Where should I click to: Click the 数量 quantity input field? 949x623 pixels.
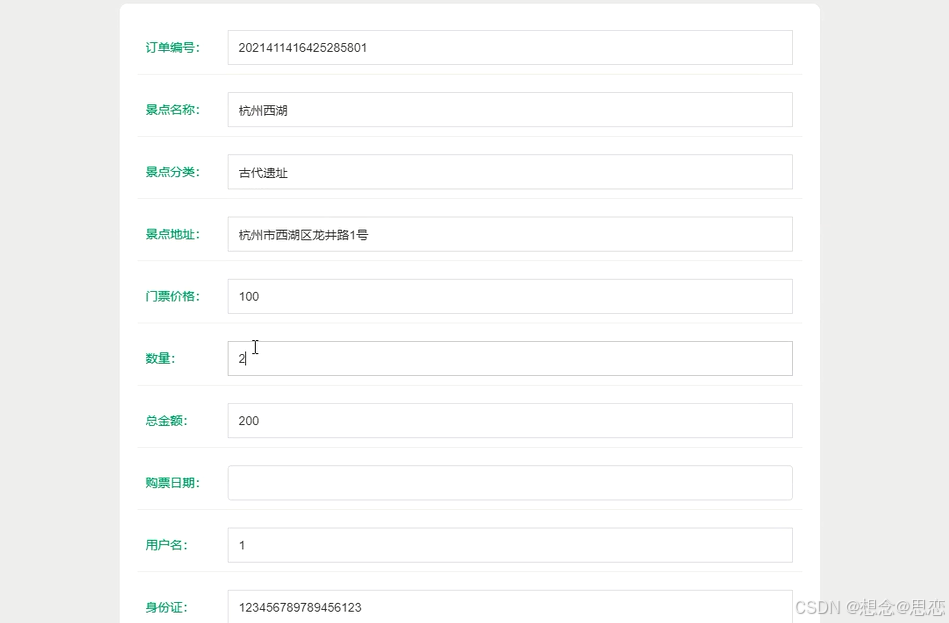tap(510, 358)
